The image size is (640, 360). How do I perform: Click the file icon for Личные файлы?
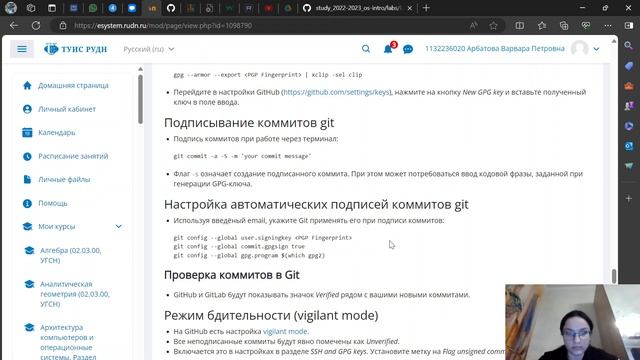[x=27, y=179]
